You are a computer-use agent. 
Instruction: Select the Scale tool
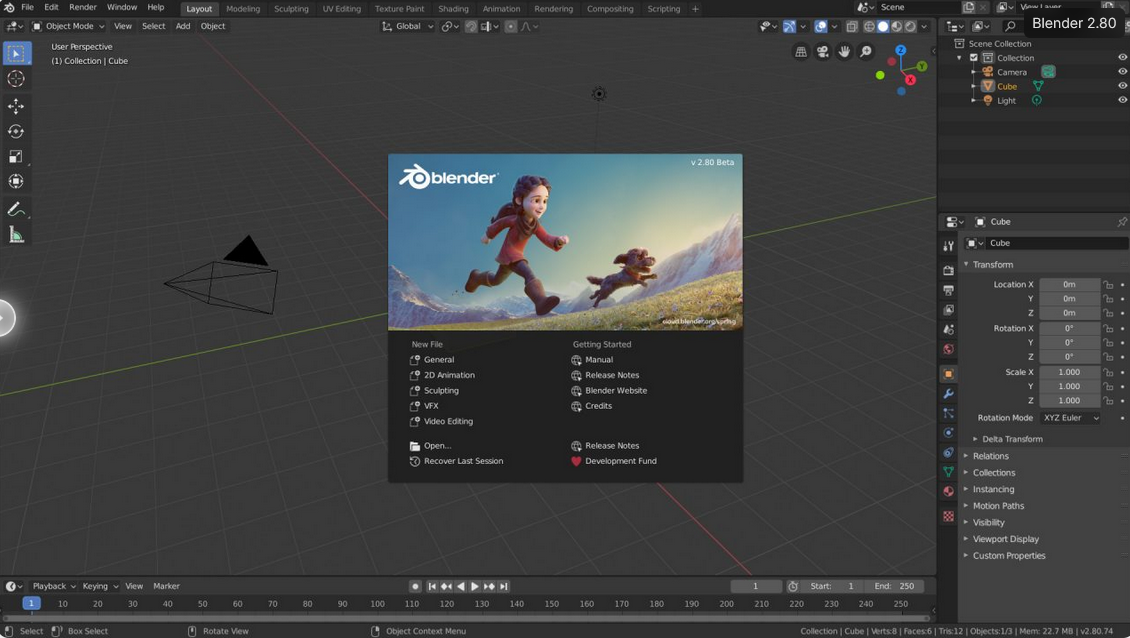click(x=16, y=156)
